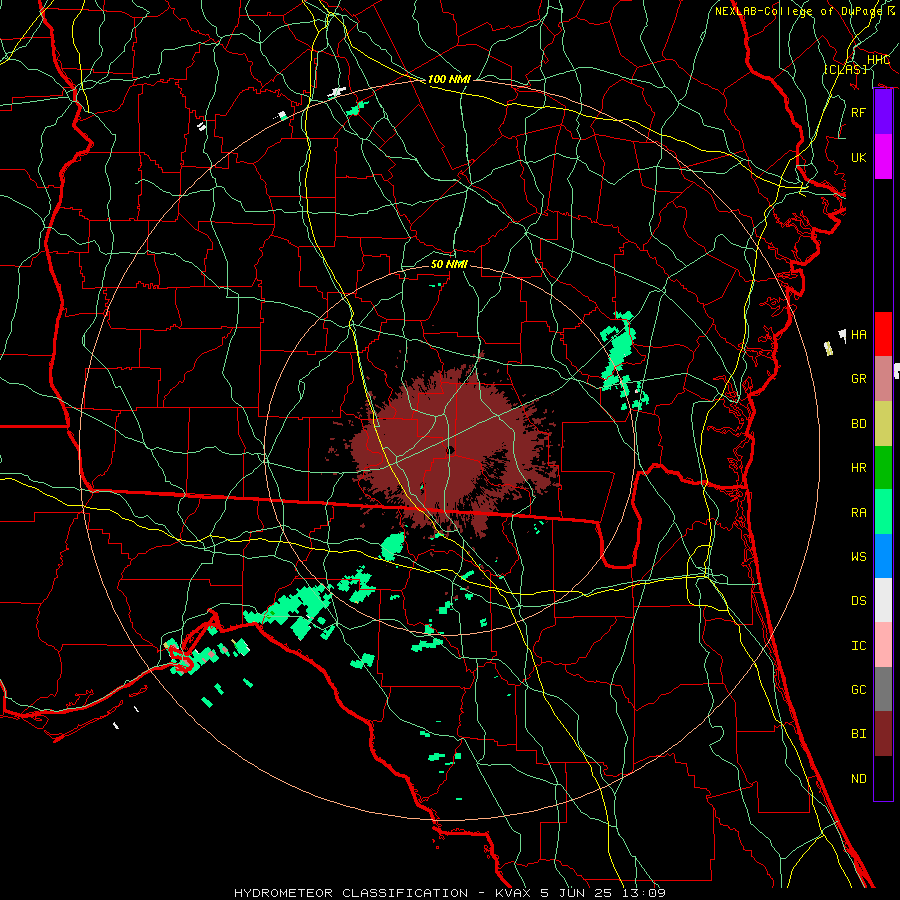Click the RF purple legend swatch
The width and height of the screenshot is (900, 900).
[x=883, y=112]
